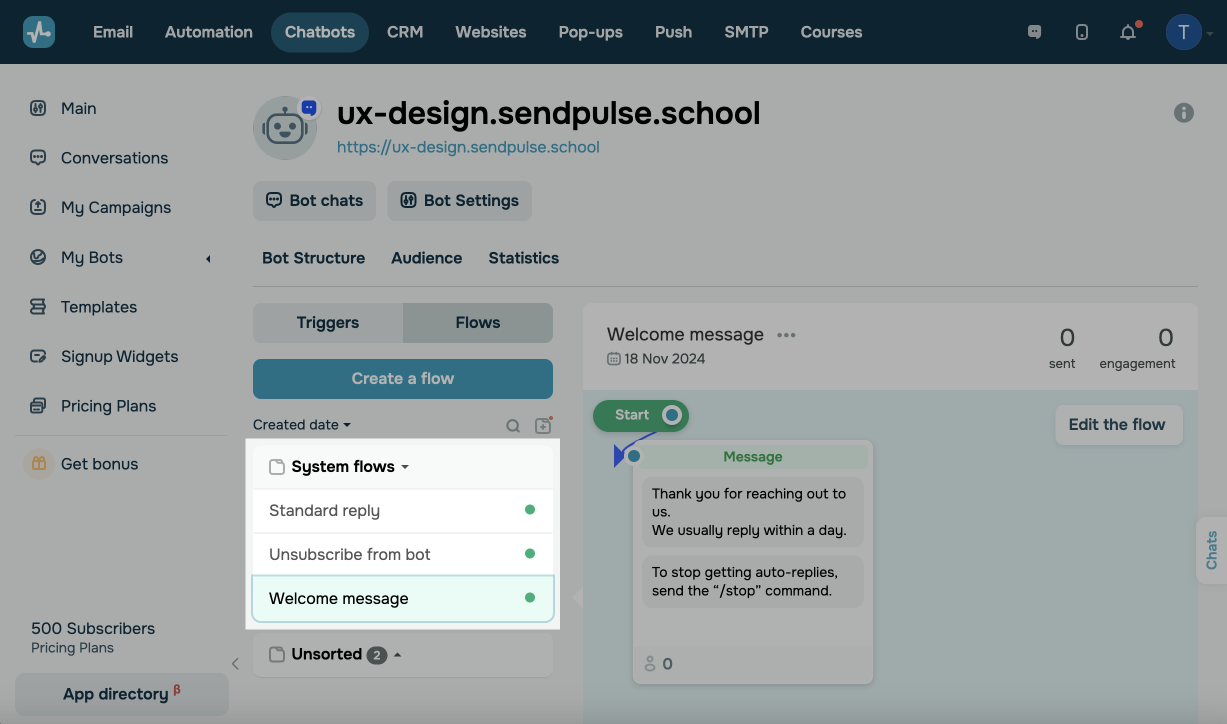Open the user avatar T menu
This screenshot has width=1227, height=724.
tap(1184, 32)
